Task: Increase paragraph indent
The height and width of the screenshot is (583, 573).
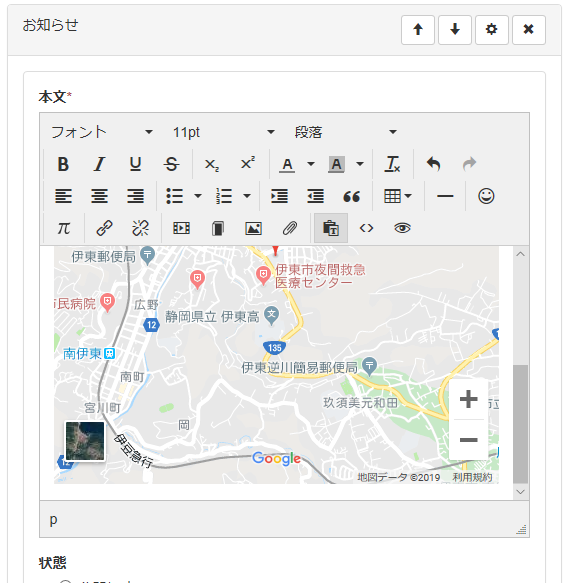Action: (x=279, y=196)
